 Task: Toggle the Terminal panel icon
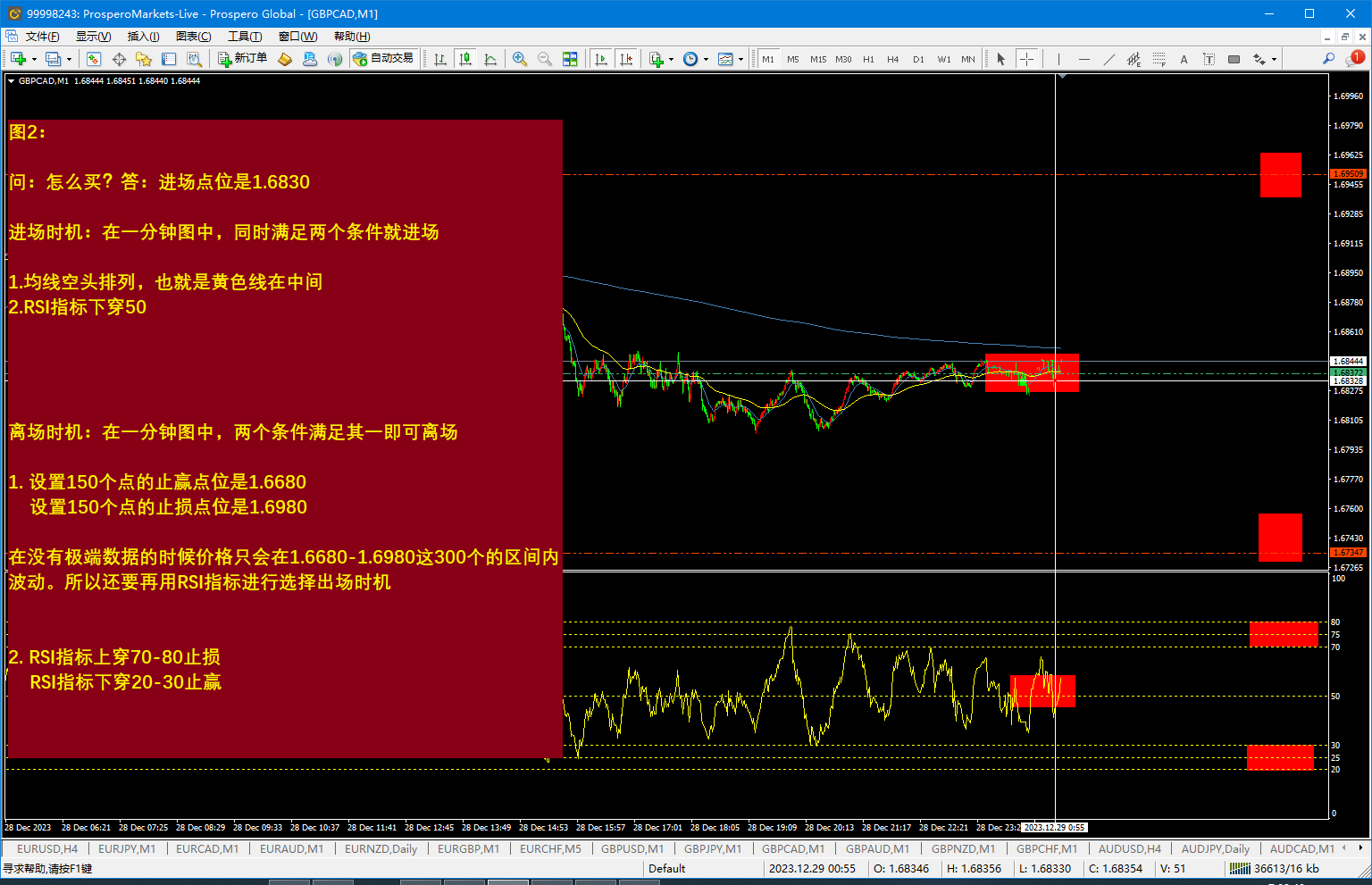(169, 59)
